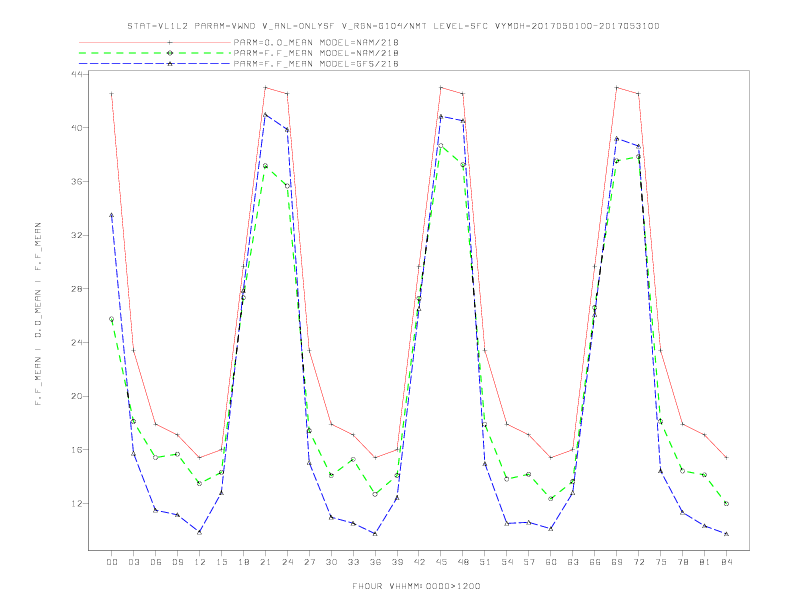The image size is (792, 612).
Task: Click the green NAM circle marker at hour 00
Action: point(112,319)
